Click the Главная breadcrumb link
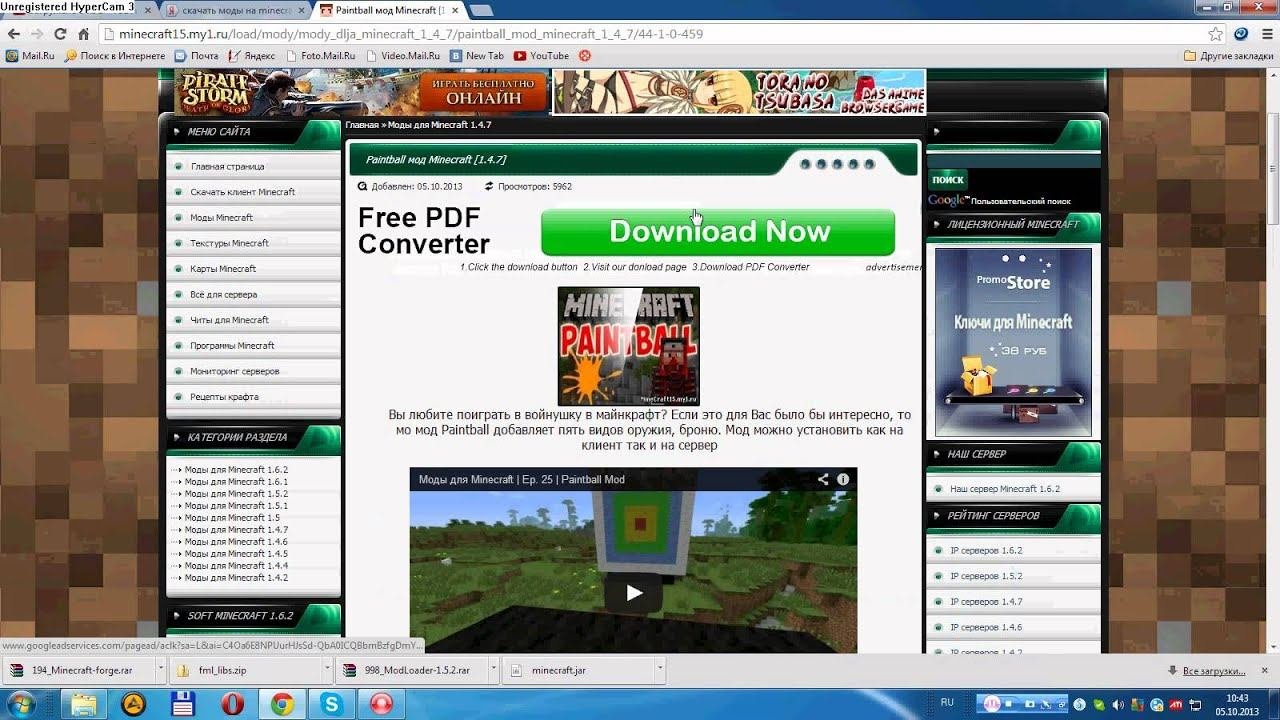Image resolution: width=1280 pixels, height=720 pixels. (x=362, y=125)
